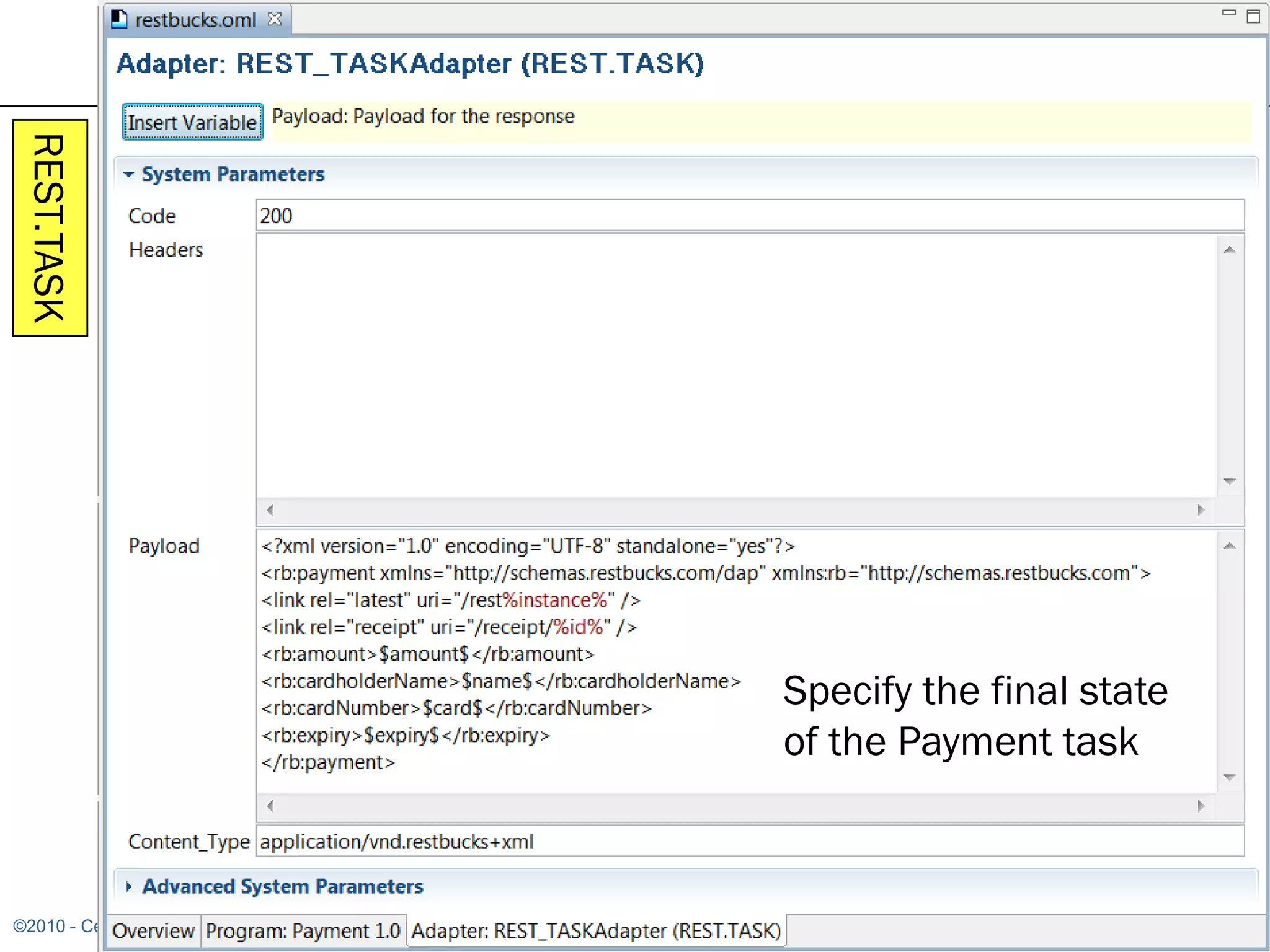Select the restbucks.oml editor tab
Viewport: 1270px width, 952px height.
[x=197, y=20]
